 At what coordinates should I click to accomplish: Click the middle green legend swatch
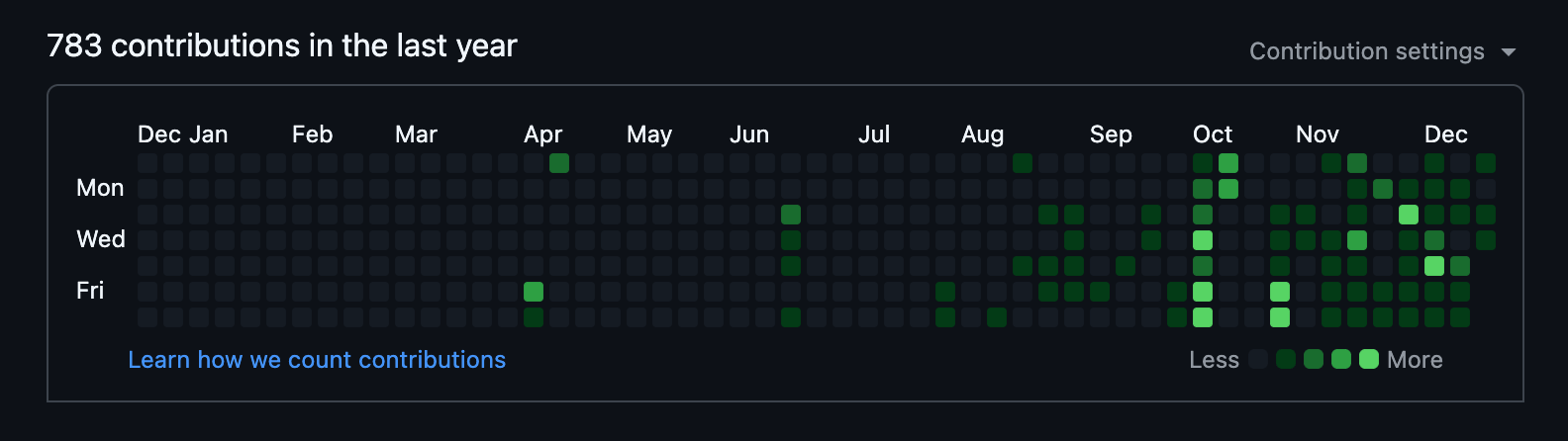click(x=1314, y=359)
